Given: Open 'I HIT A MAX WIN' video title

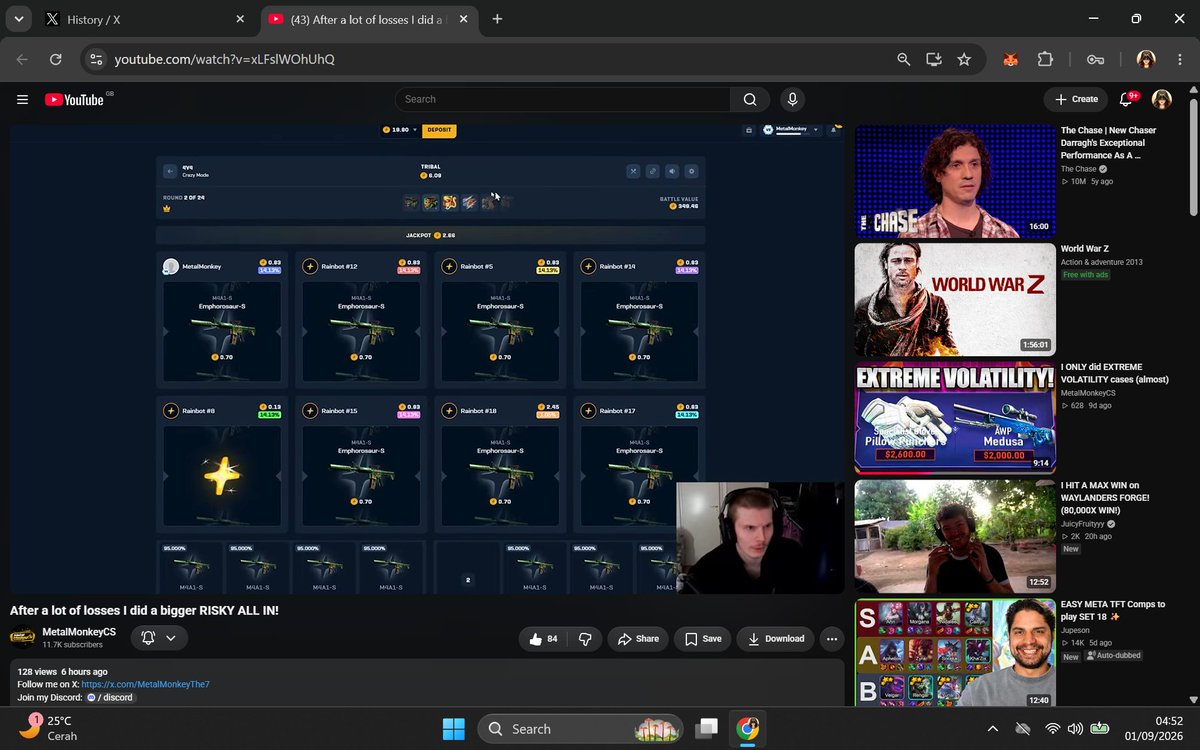Looking at the screenshot, I should (x=1105, y=497).
